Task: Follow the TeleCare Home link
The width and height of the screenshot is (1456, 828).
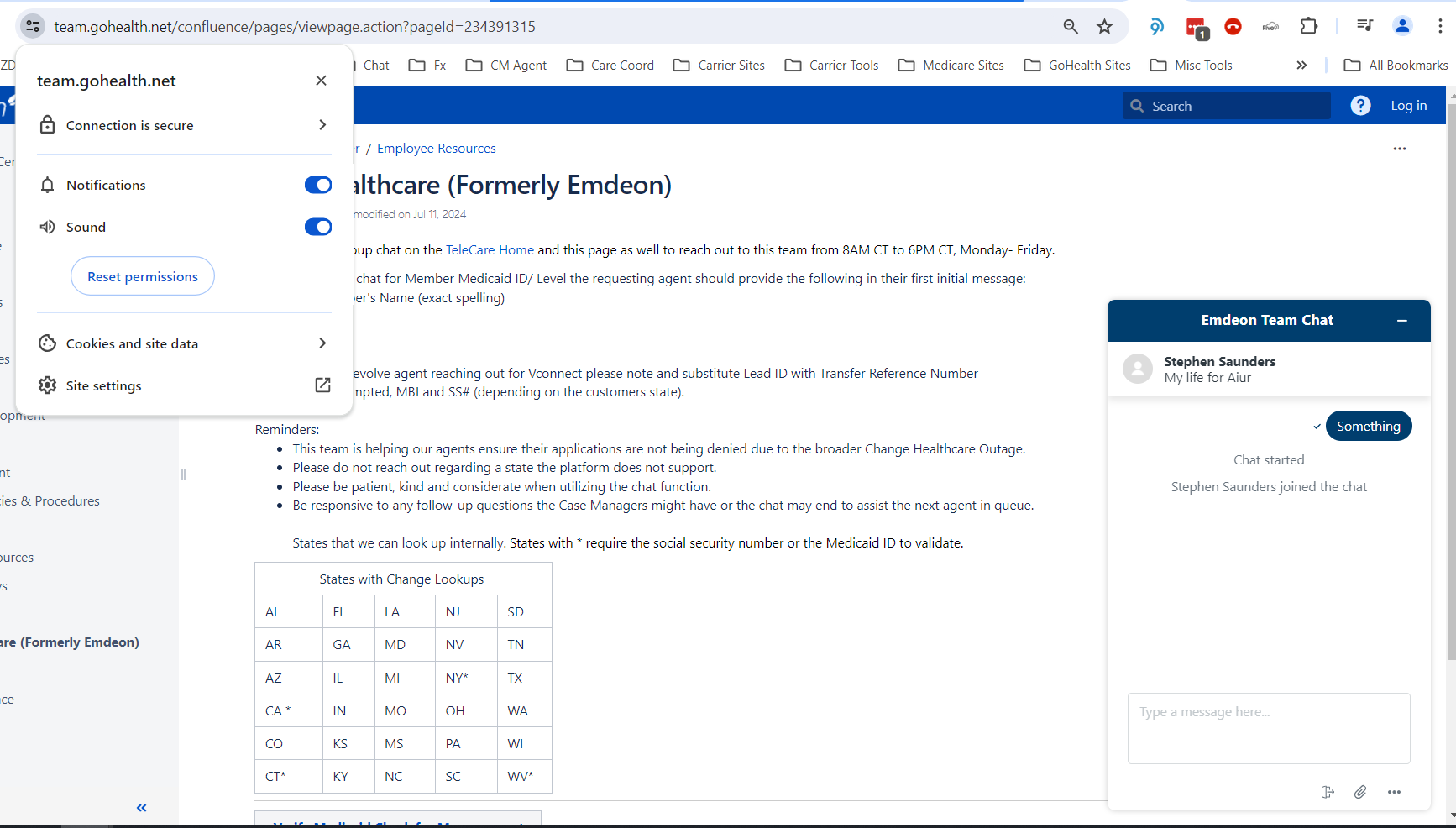Action: click(x=490, y=250)
